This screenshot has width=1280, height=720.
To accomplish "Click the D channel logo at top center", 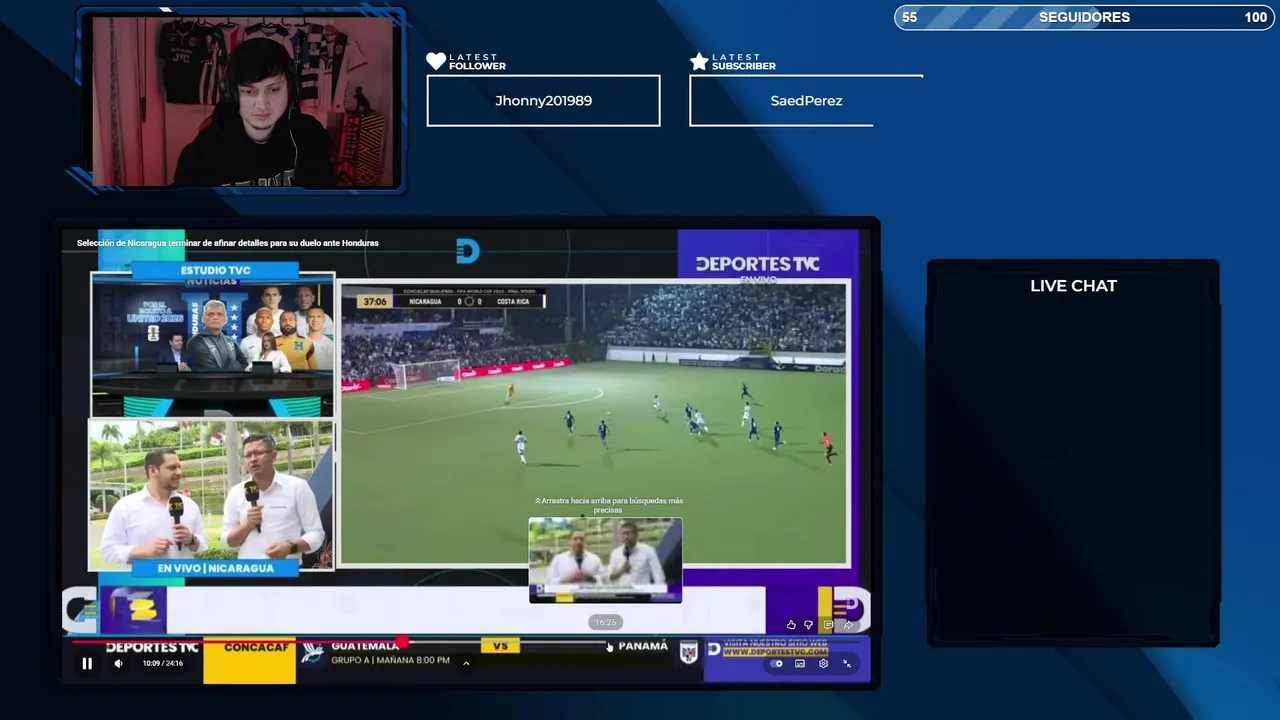I will tap(467, 252).
